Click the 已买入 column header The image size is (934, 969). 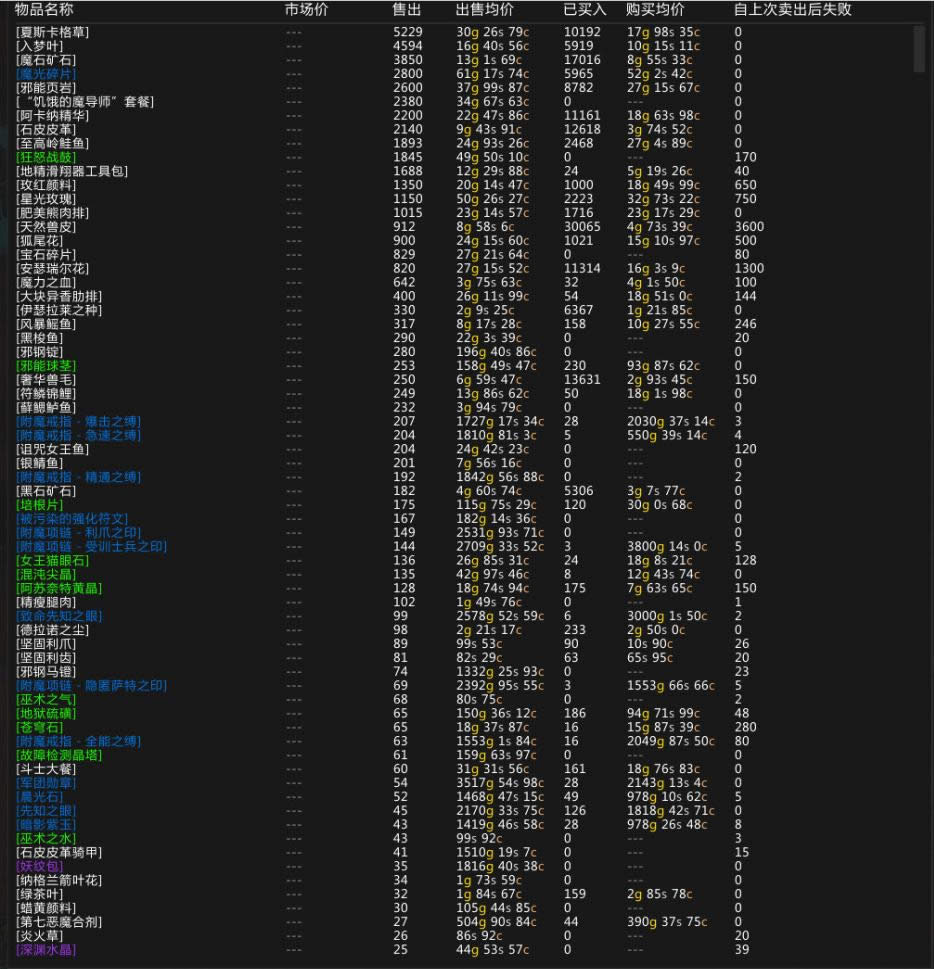click(x=585, y=10)
